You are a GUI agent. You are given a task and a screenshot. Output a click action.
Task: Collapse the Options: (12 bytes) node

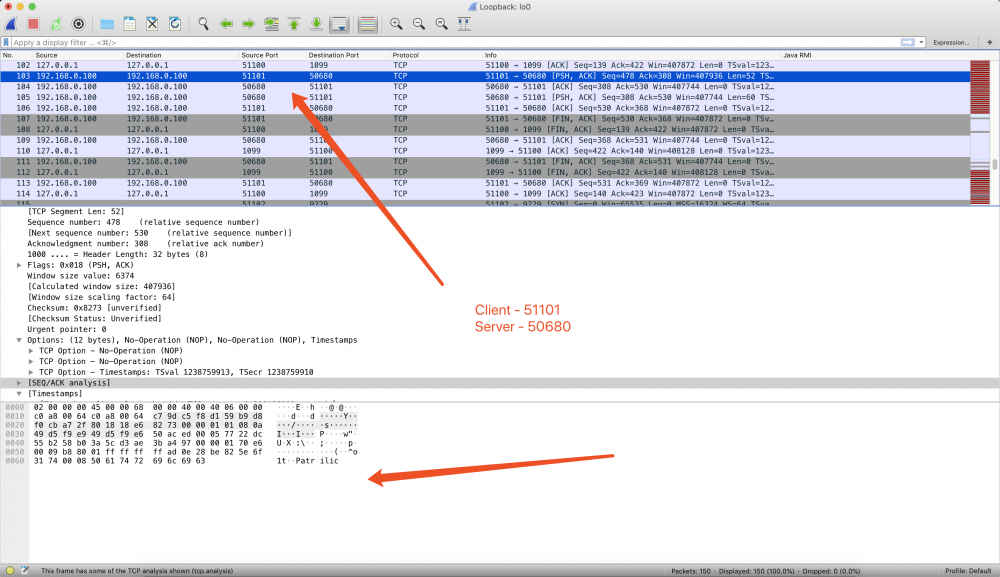[x=19, y=340]
